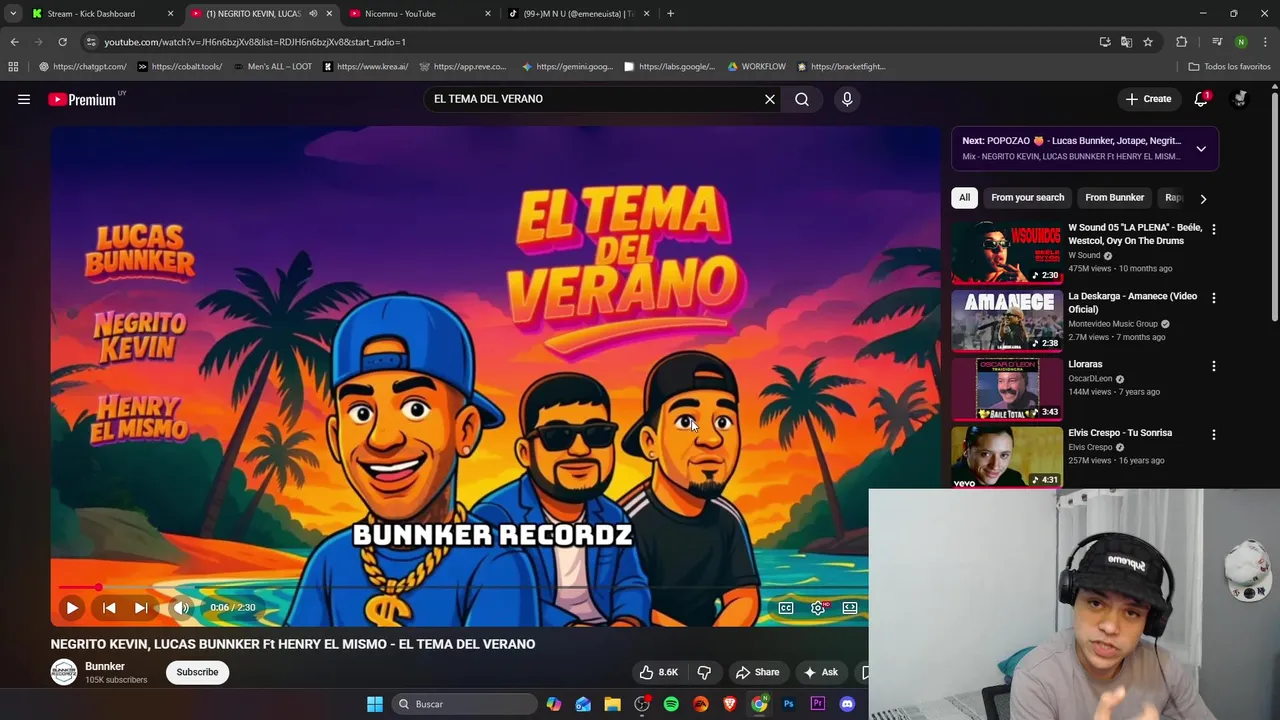
Task: Open the chatgpt.com bookmark
Action: tap(82, 67)
